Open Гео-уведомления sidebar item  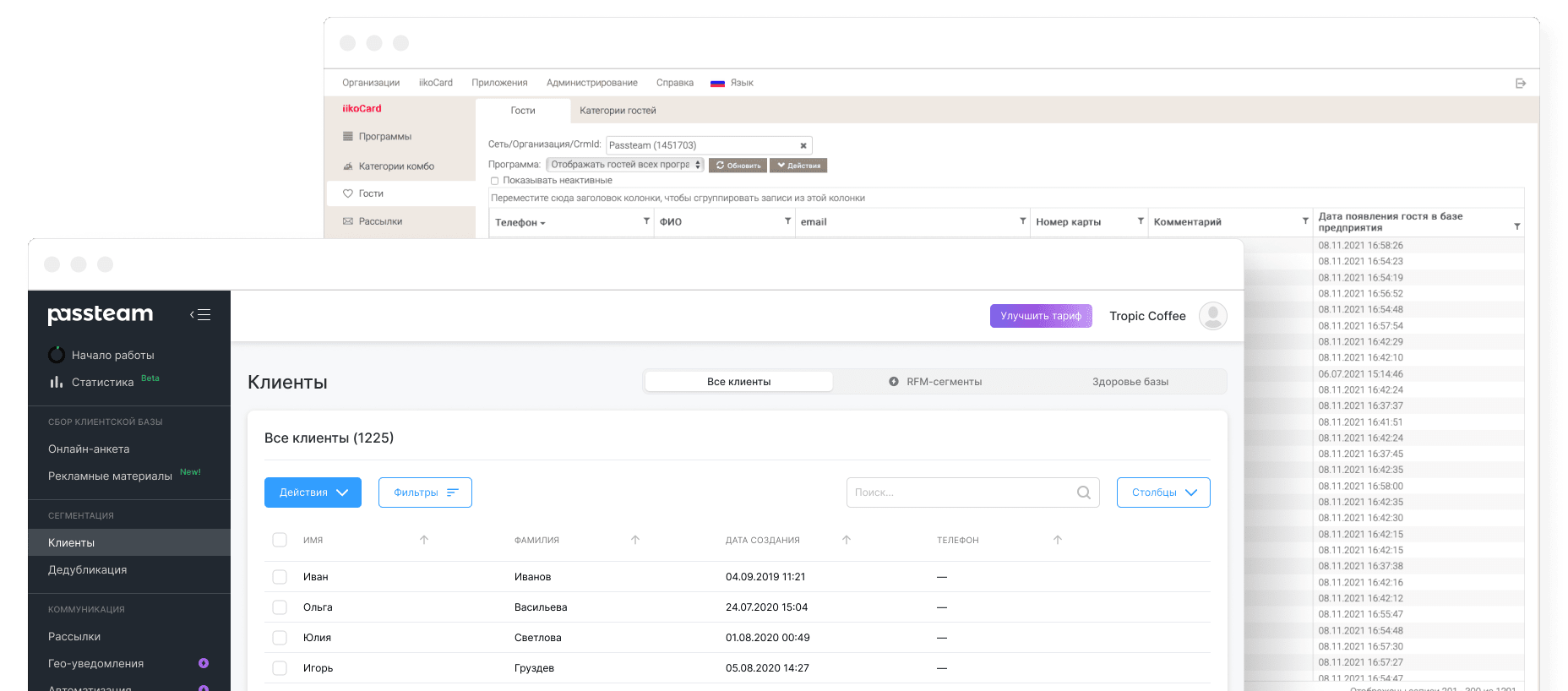(95, 663)
